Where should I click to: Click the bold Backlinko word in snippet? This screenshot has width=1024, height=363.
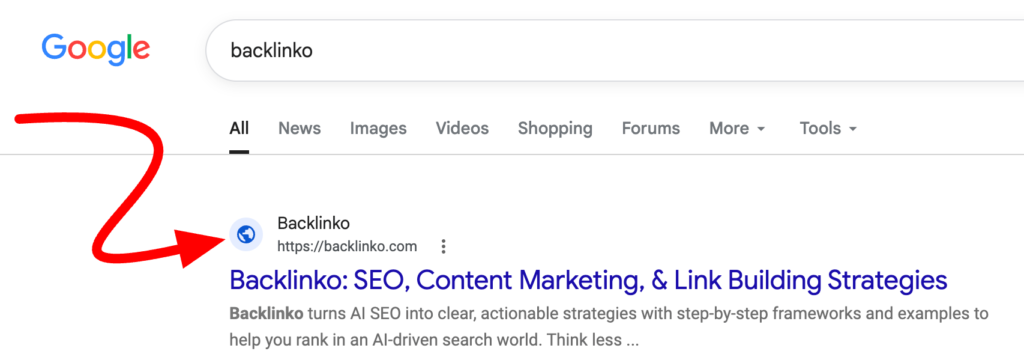[x=266, y=313]
